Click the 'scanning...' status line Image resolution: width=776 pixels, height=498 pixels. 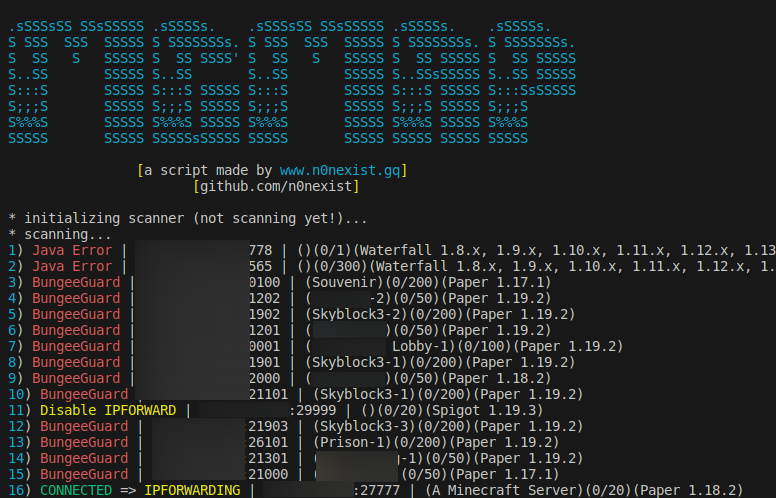pos(60,234)
